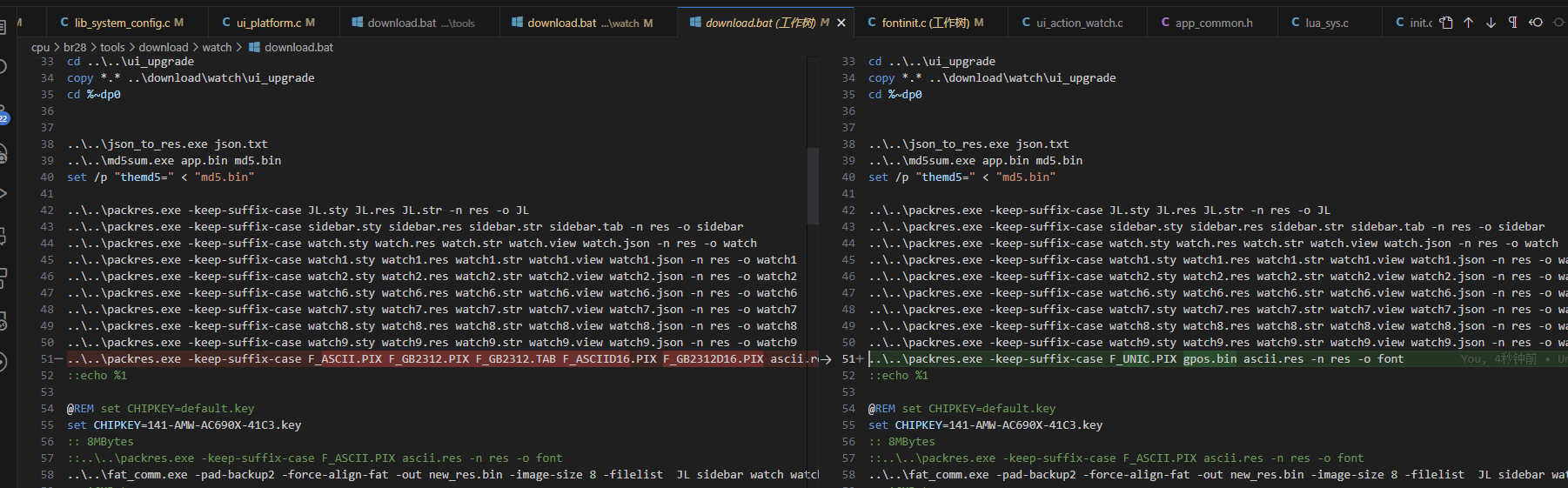Click gpos.bin highlighted in right pane
The image size is (1568, 488).
(x=1210, y=358)
